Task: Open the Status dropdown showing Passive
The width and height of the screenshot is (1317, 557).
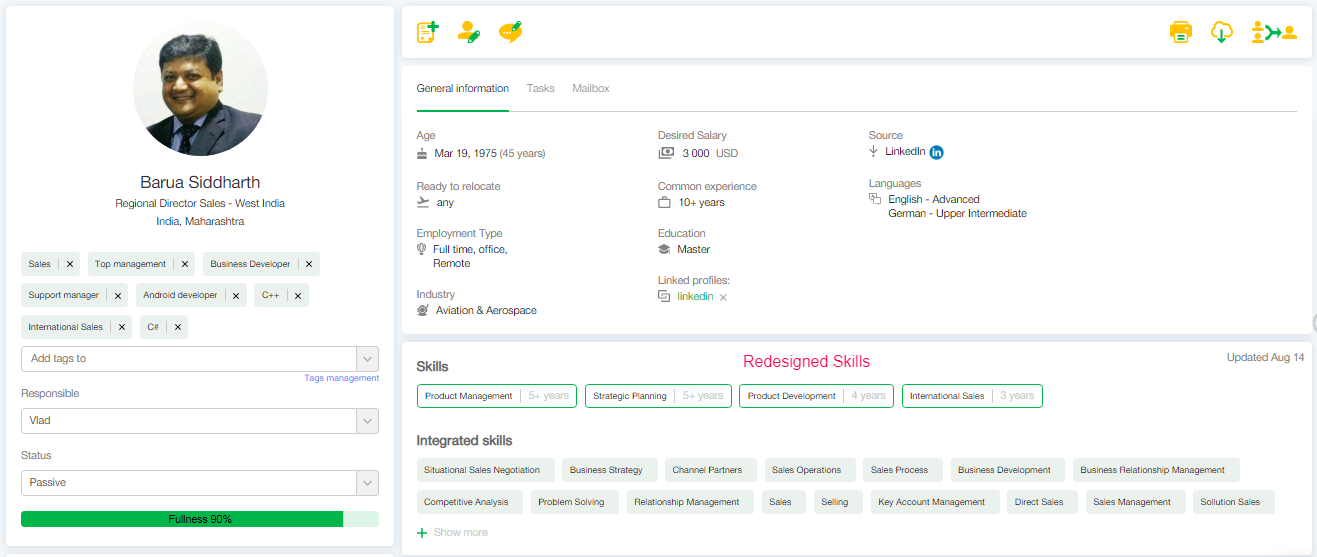Action: tap(367, 483)
